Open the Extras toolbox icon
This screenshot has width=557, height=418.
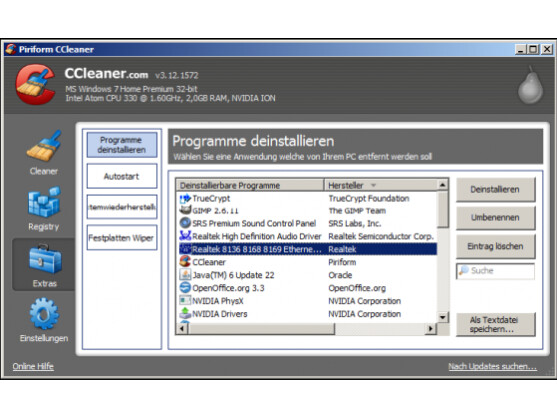pos(45,259)
